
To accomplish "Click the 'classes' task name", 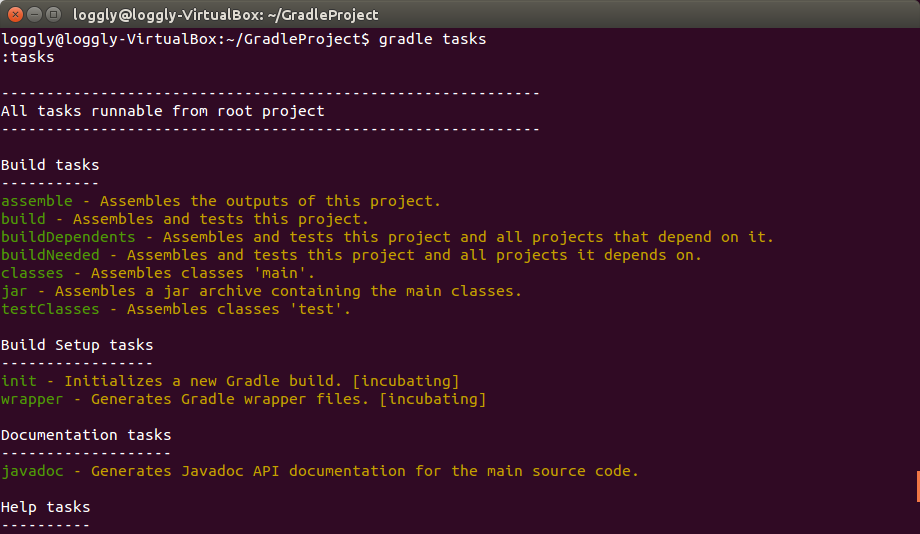I will tap(32, 273).
